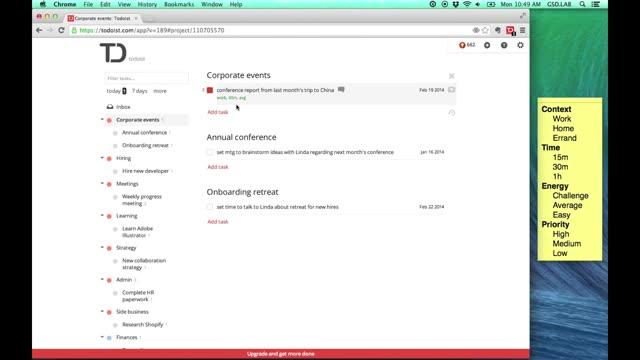Open Weekly progress meeting project

pos(142,200)
